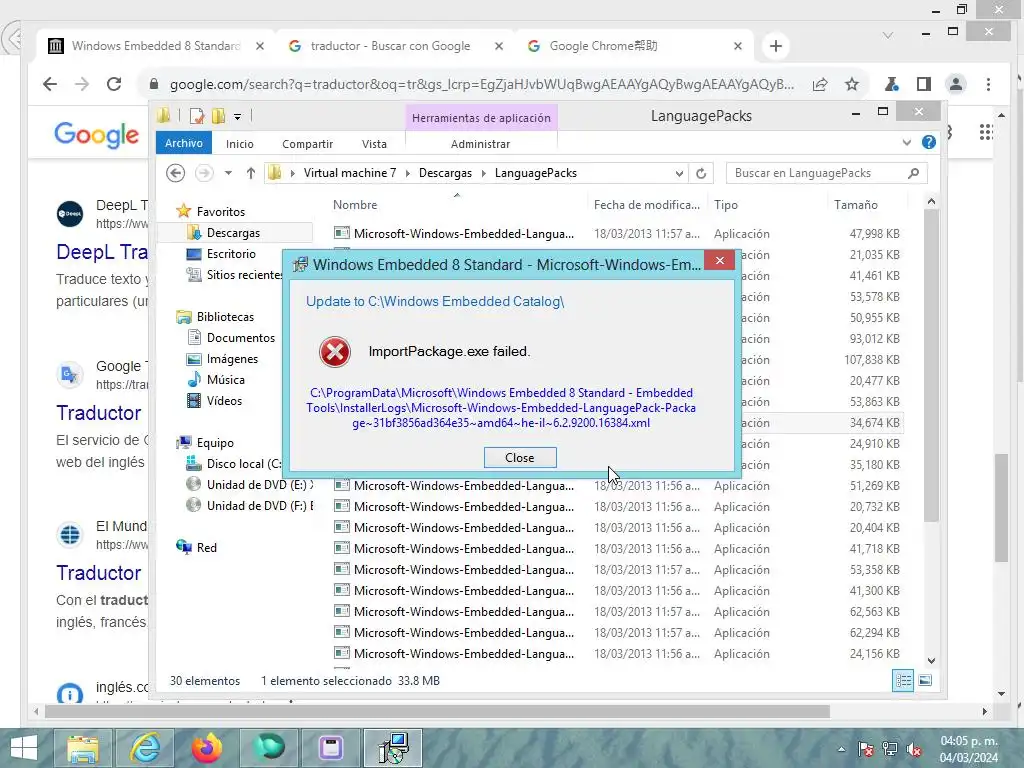Sort by Fecha de modificación column
The height and width of the screenshot is (768, 1024).
click(x=647, y=204)
